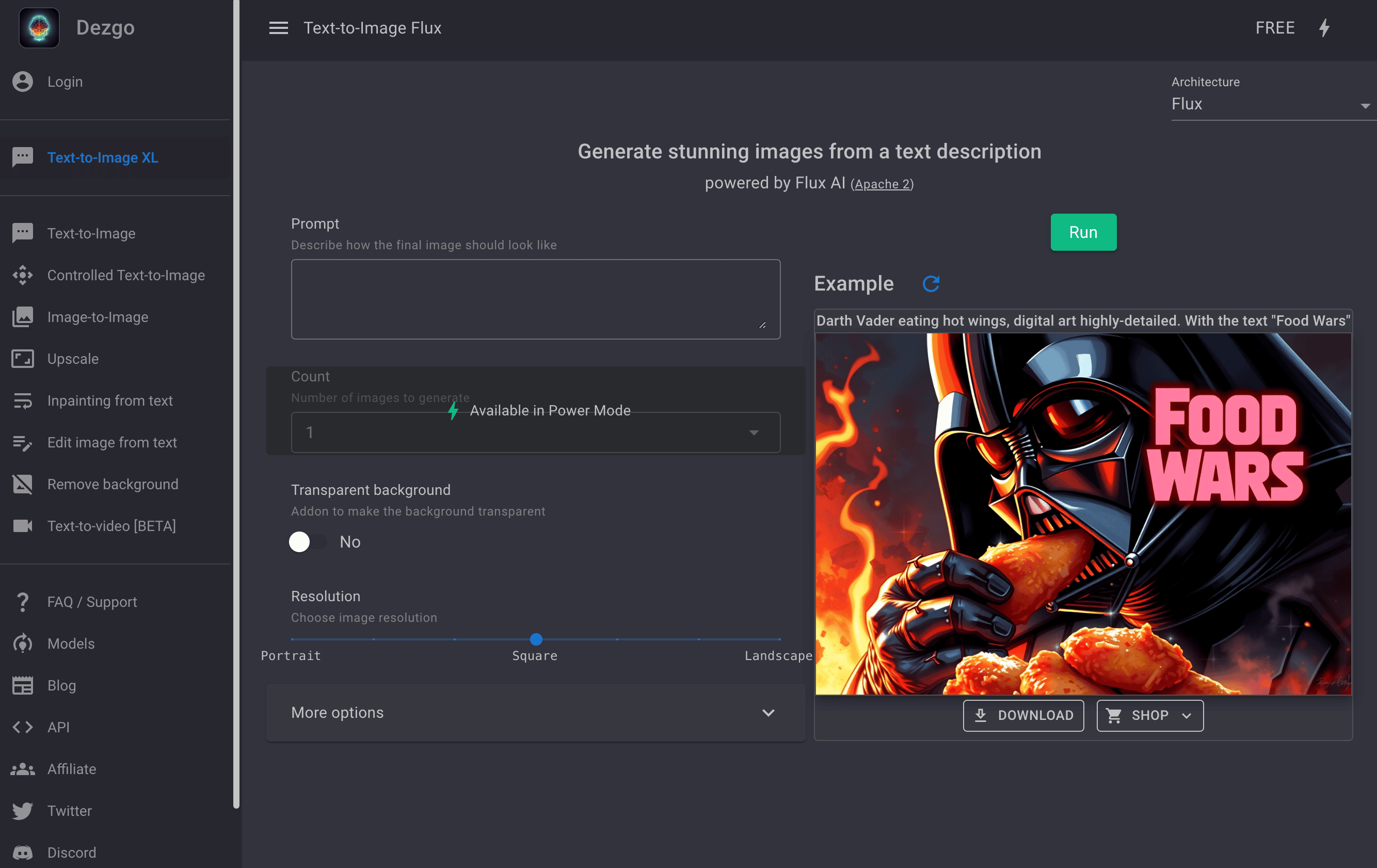The height and width of the screenshot is (868, 1377).
Task: Click the Models icon
Action: click(x=22, y=644)
